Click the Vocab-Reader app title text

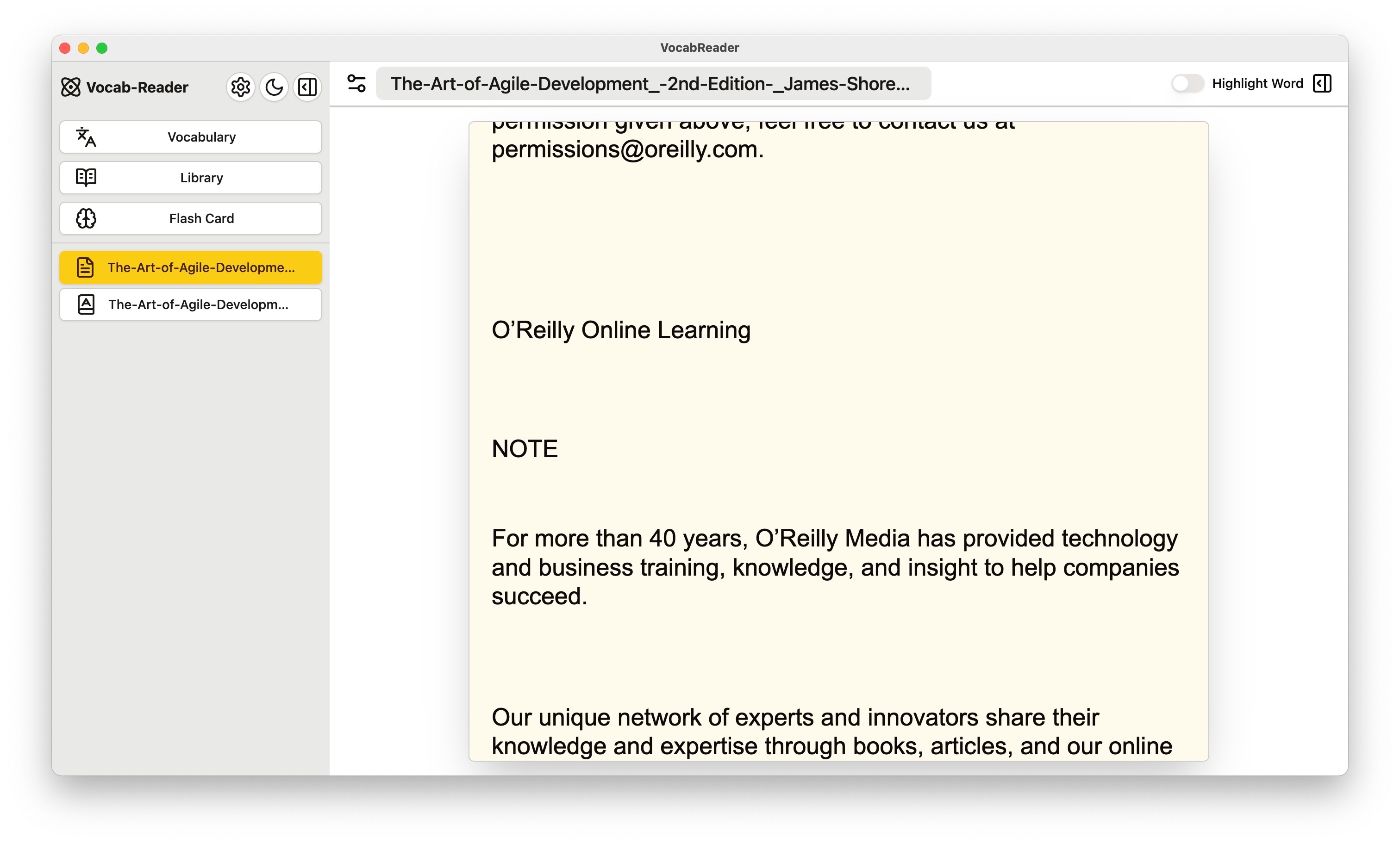click(137, 87)
